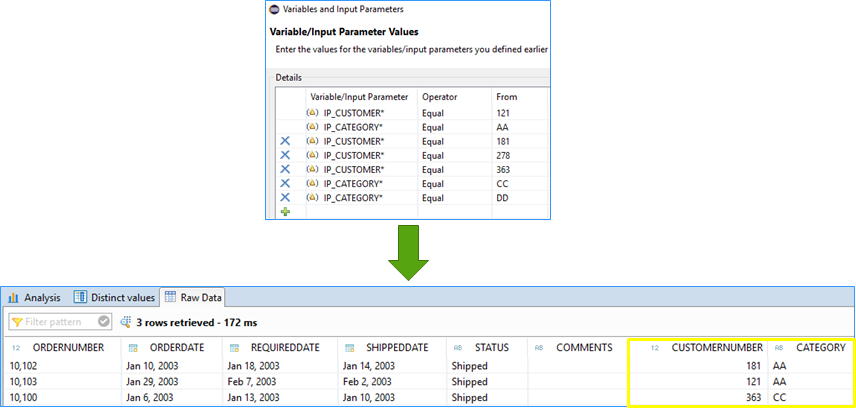
Task: Add a new parameter row with green plus
Action: point(285,213)
